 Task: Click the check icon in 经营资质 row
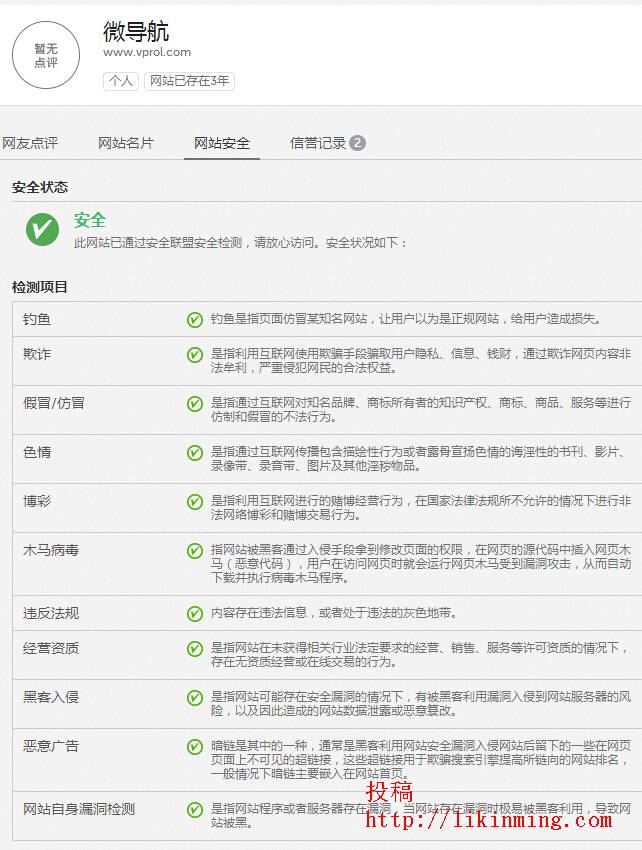point(195,648)
